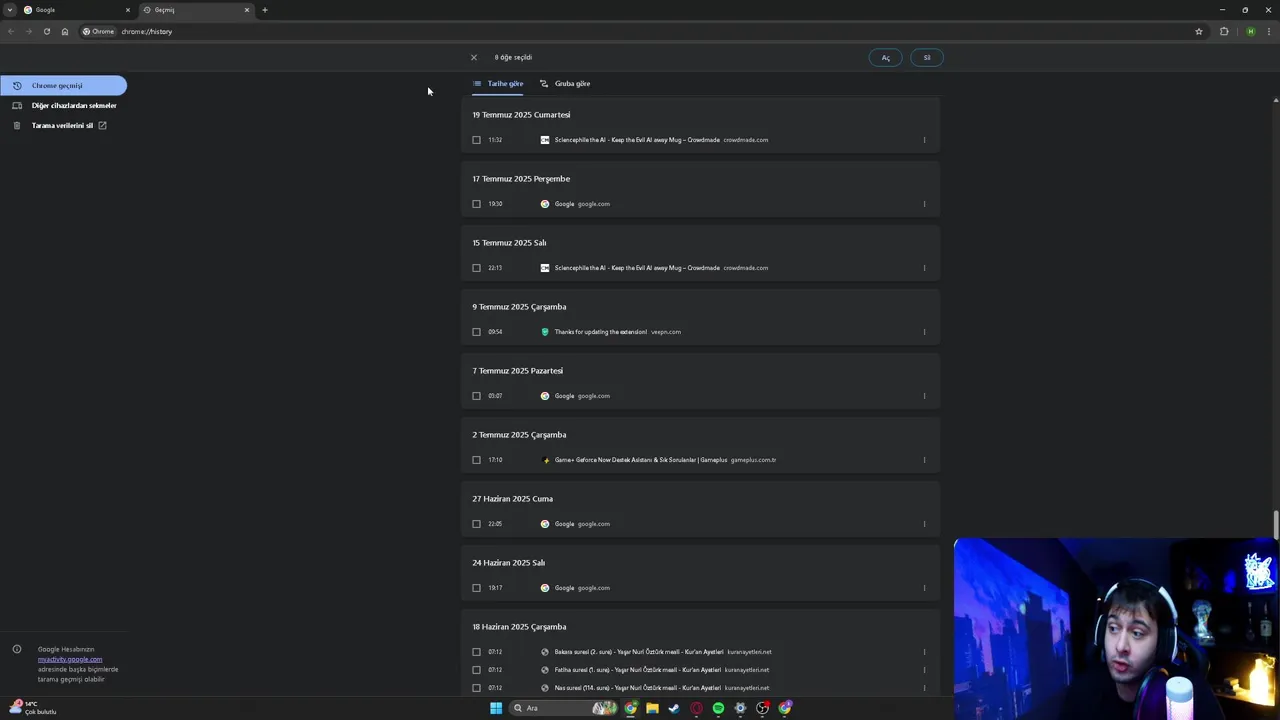Tick the 19:30 Google entry checkbox
The width and height of the screenshot is (1280, 720).
476,204
